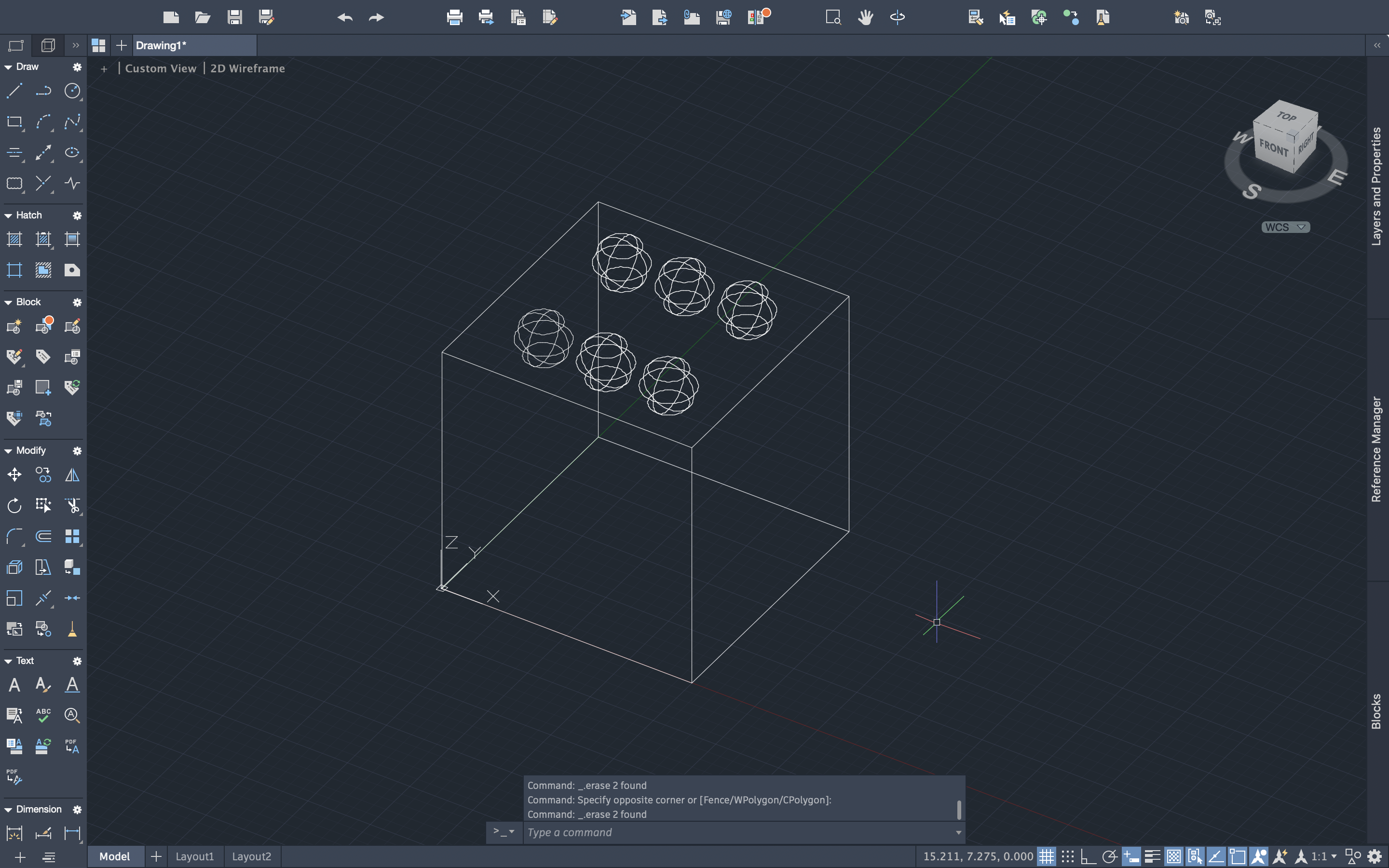Toggle ortho mode in the status bar
This screenshot has width=1389, height=868.
point(1088,856)
